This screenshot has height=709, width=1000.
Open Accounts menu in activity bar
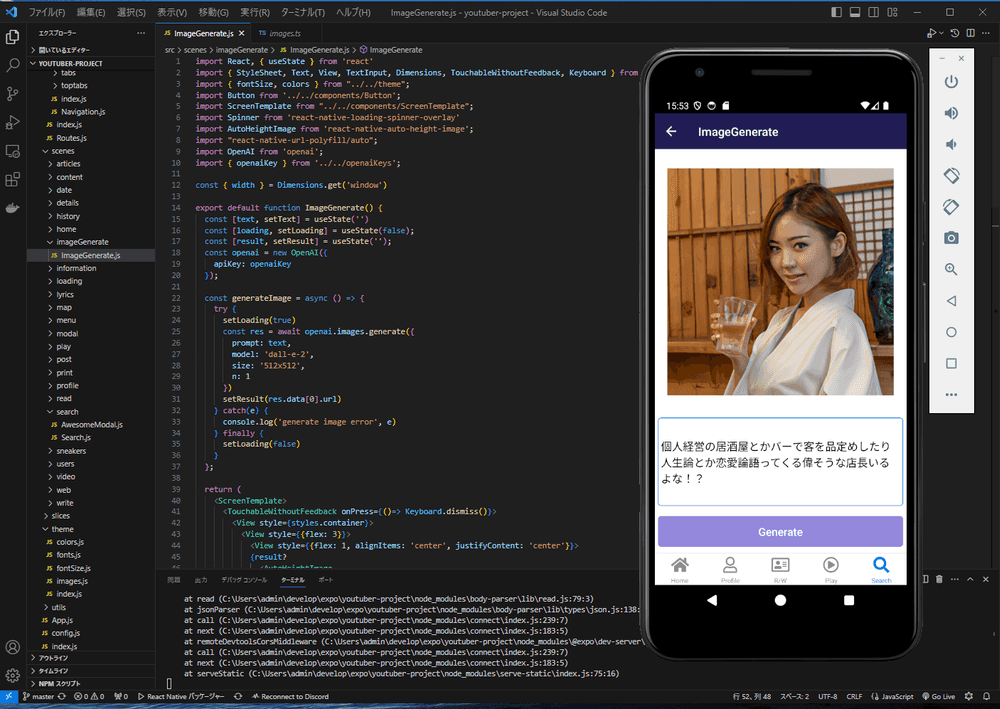point(12,647)
